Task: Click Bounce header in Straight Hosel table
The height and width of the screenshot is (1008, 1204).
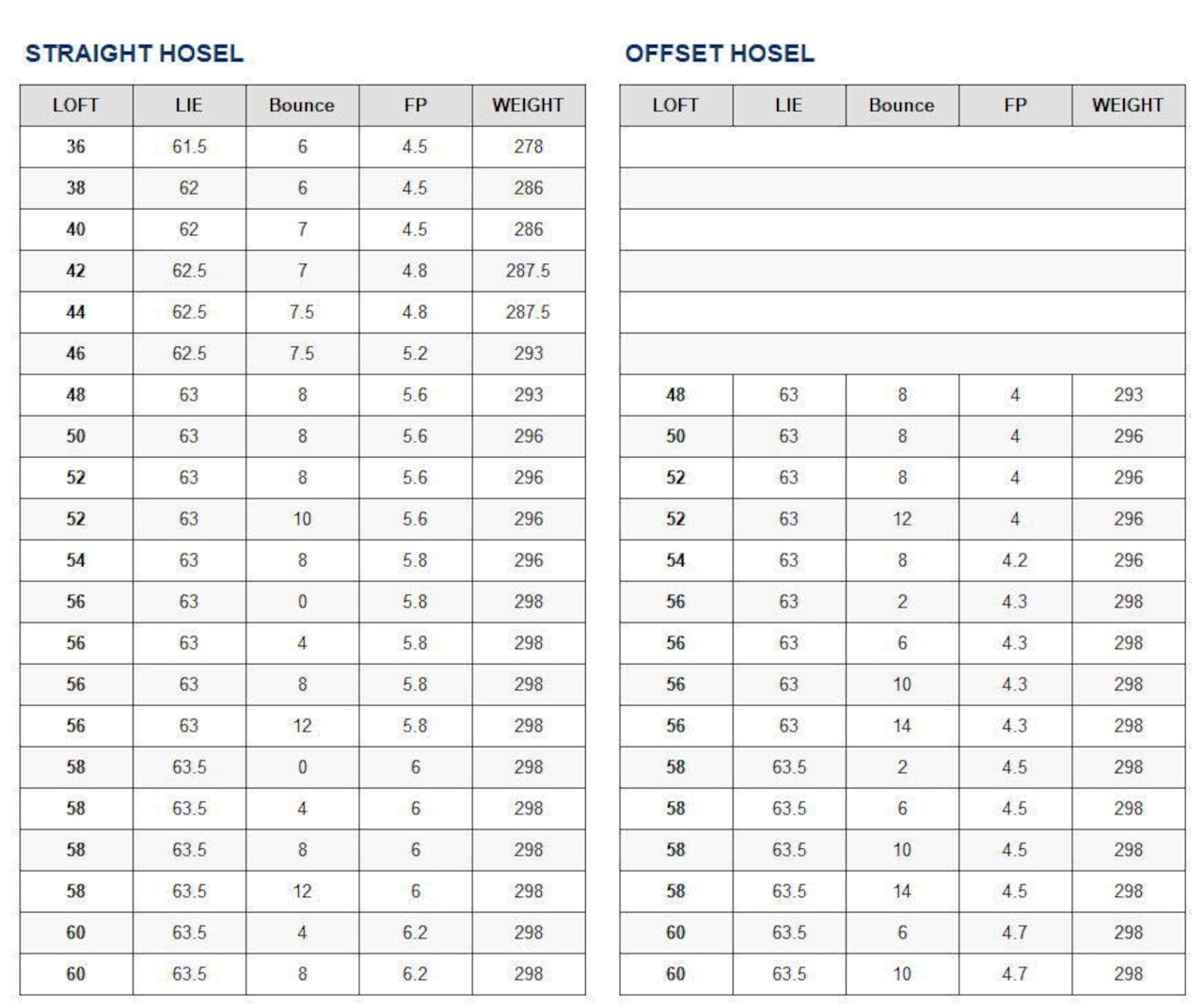Action: pyautogui.click(x=302, y=105)
